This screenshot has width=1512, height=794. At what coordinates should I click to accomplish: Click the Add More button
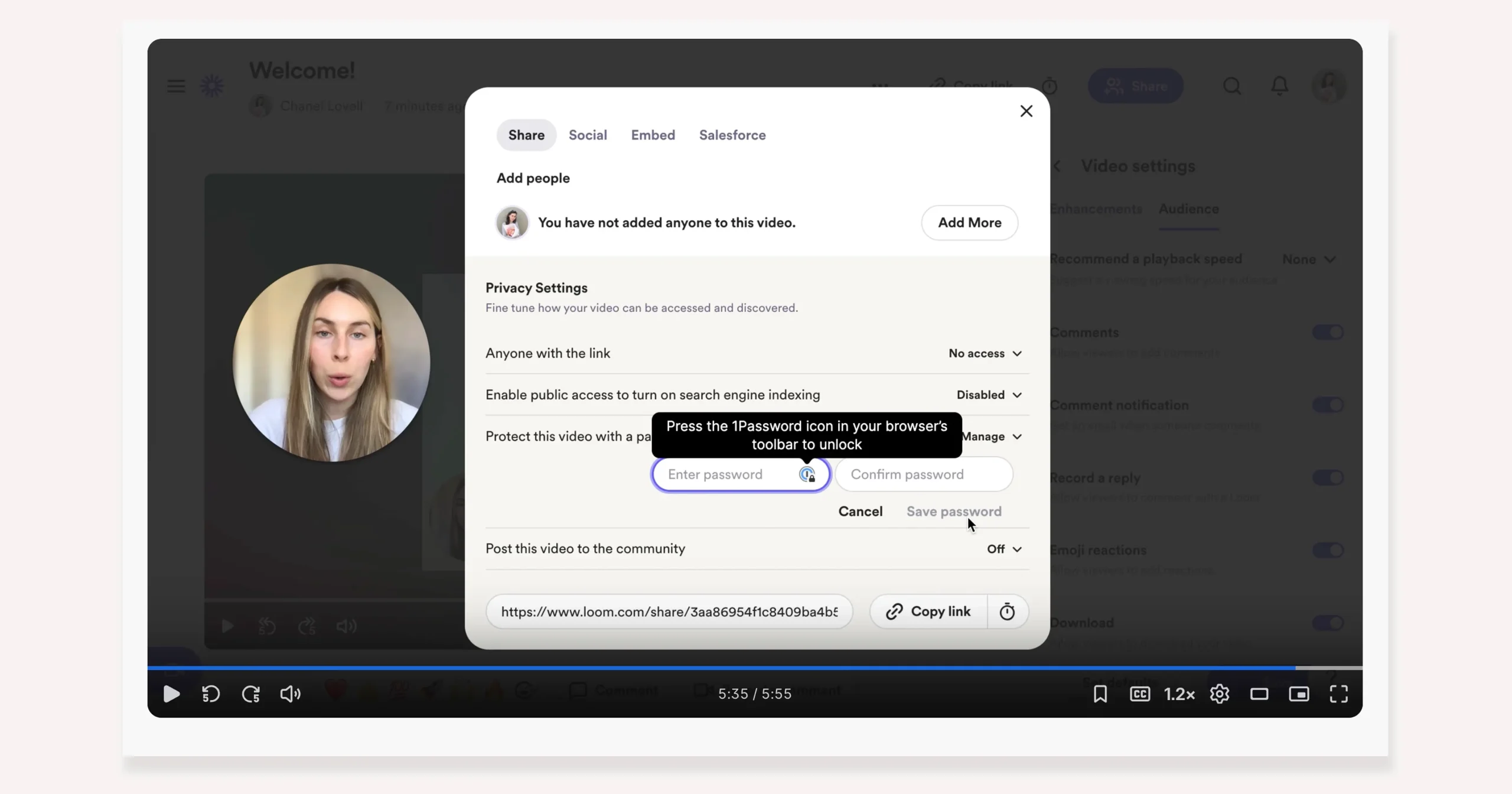969,223
